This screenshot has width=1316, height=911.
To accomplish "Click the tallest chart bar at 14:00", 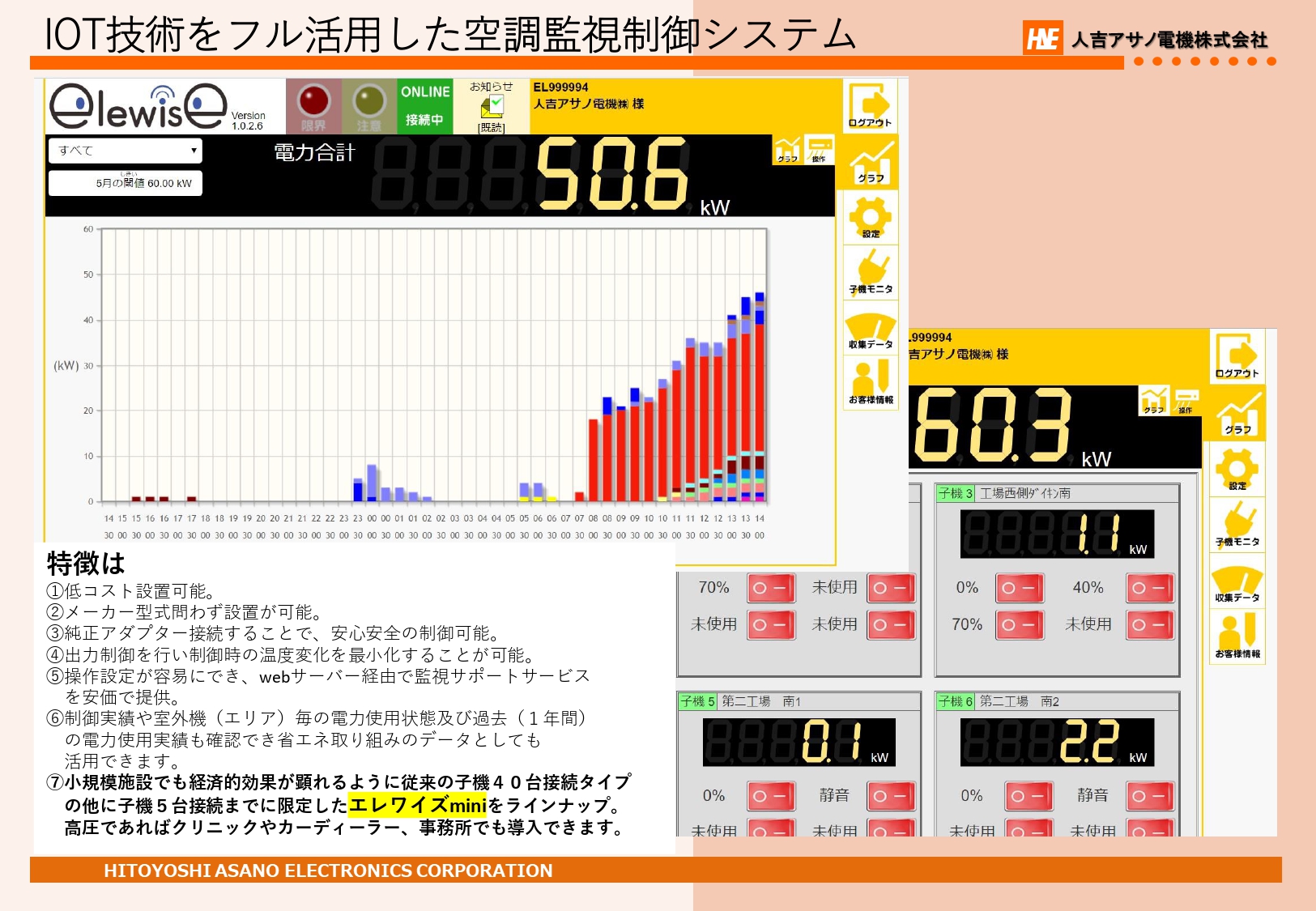I will (x=760, y=397).
